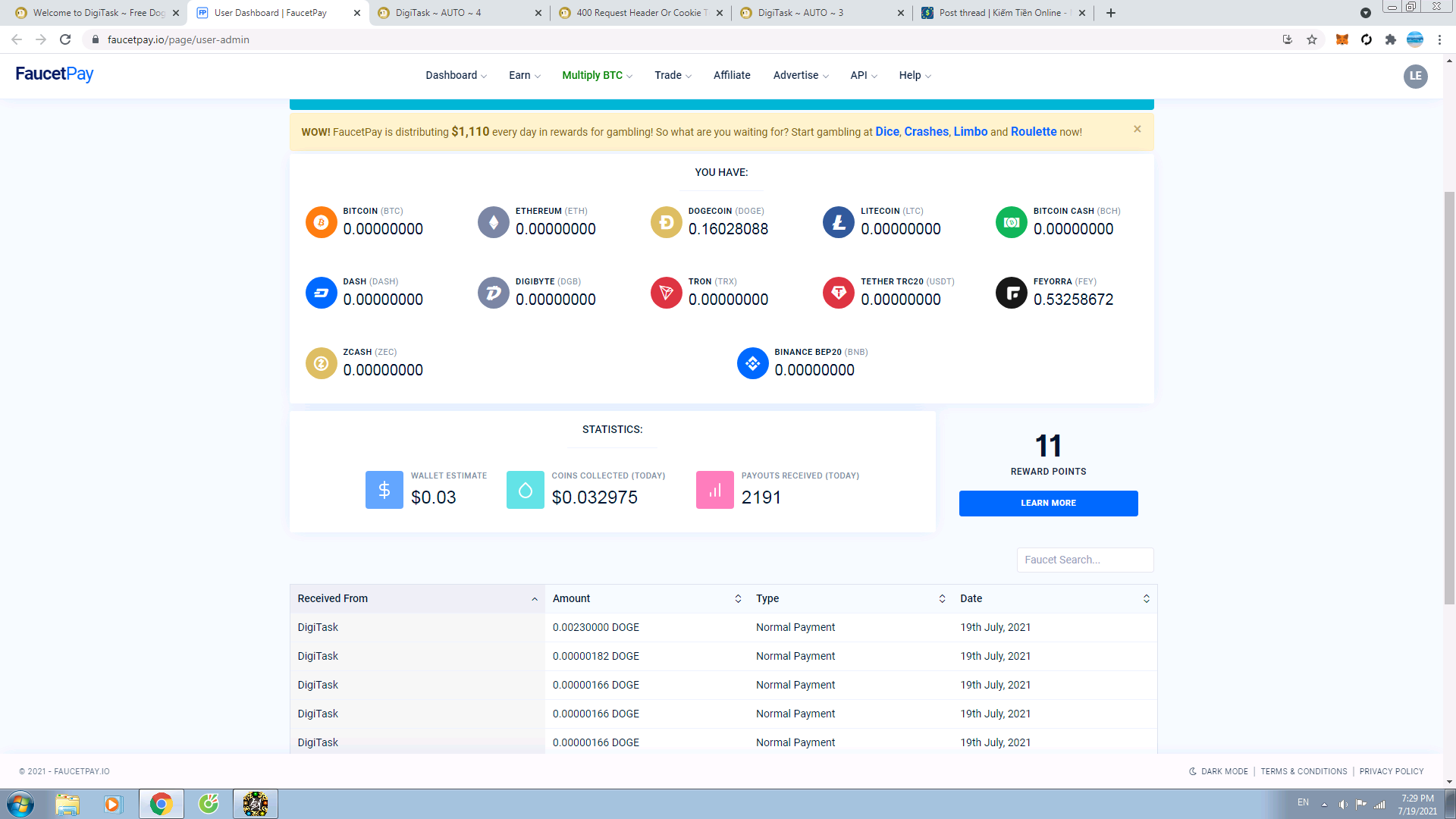
Task: Click the Litecoin coin icon
Action: tap(839, 222)
